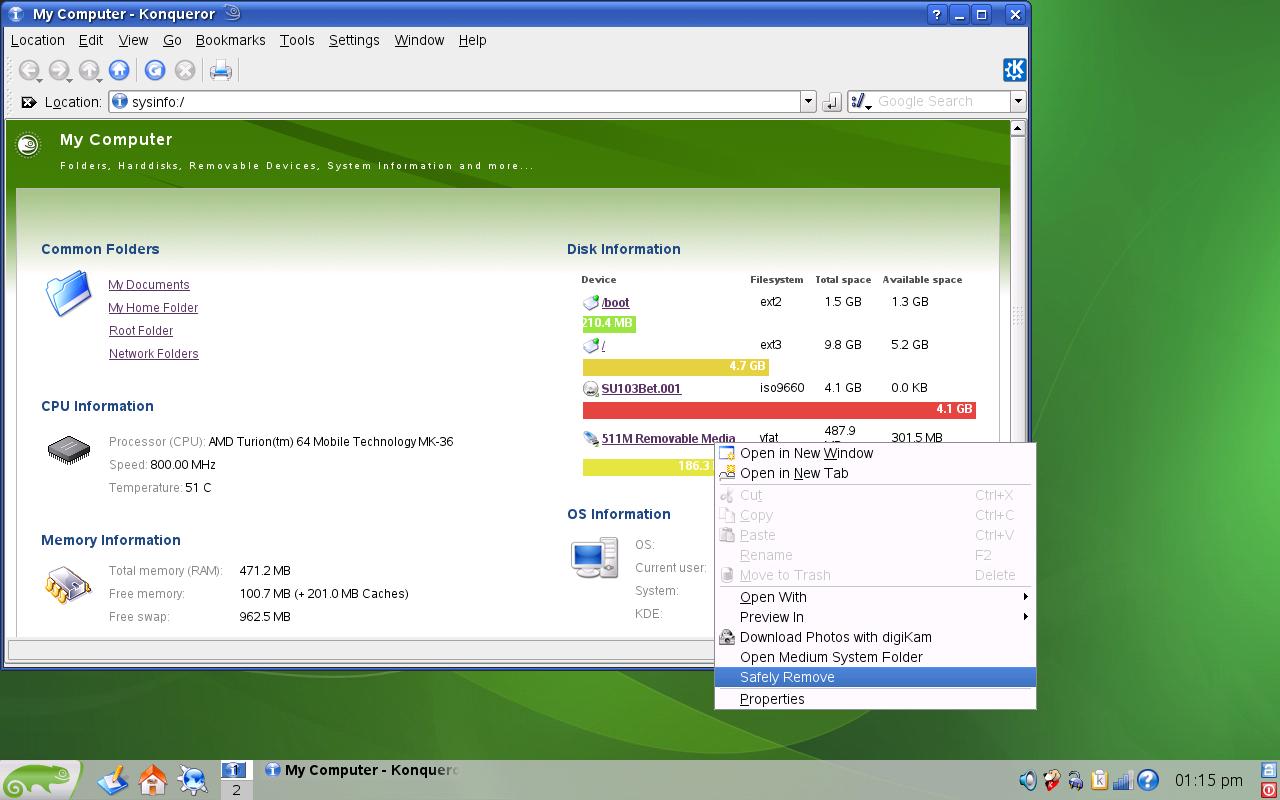Launch the desktop access icon with pencil in panel
The height and width of the screenshot is (800, 1280).
113,779
